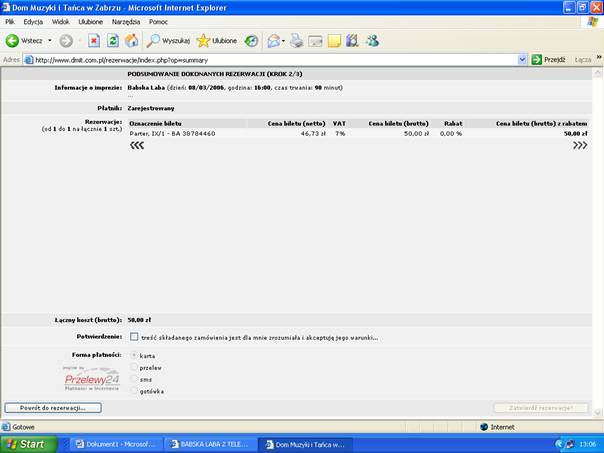Expand next reservations with right chevrons

[579, 145]
